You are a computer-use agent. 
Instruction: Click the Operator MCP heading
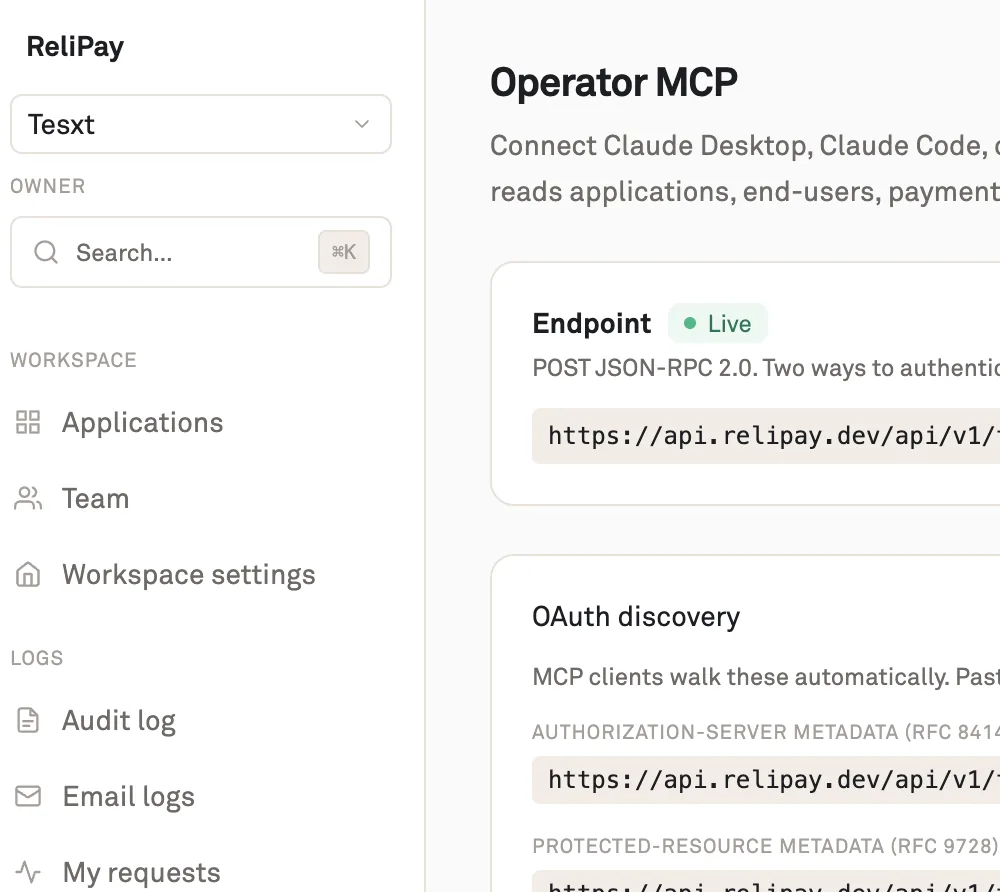click(x=614, y=82)
